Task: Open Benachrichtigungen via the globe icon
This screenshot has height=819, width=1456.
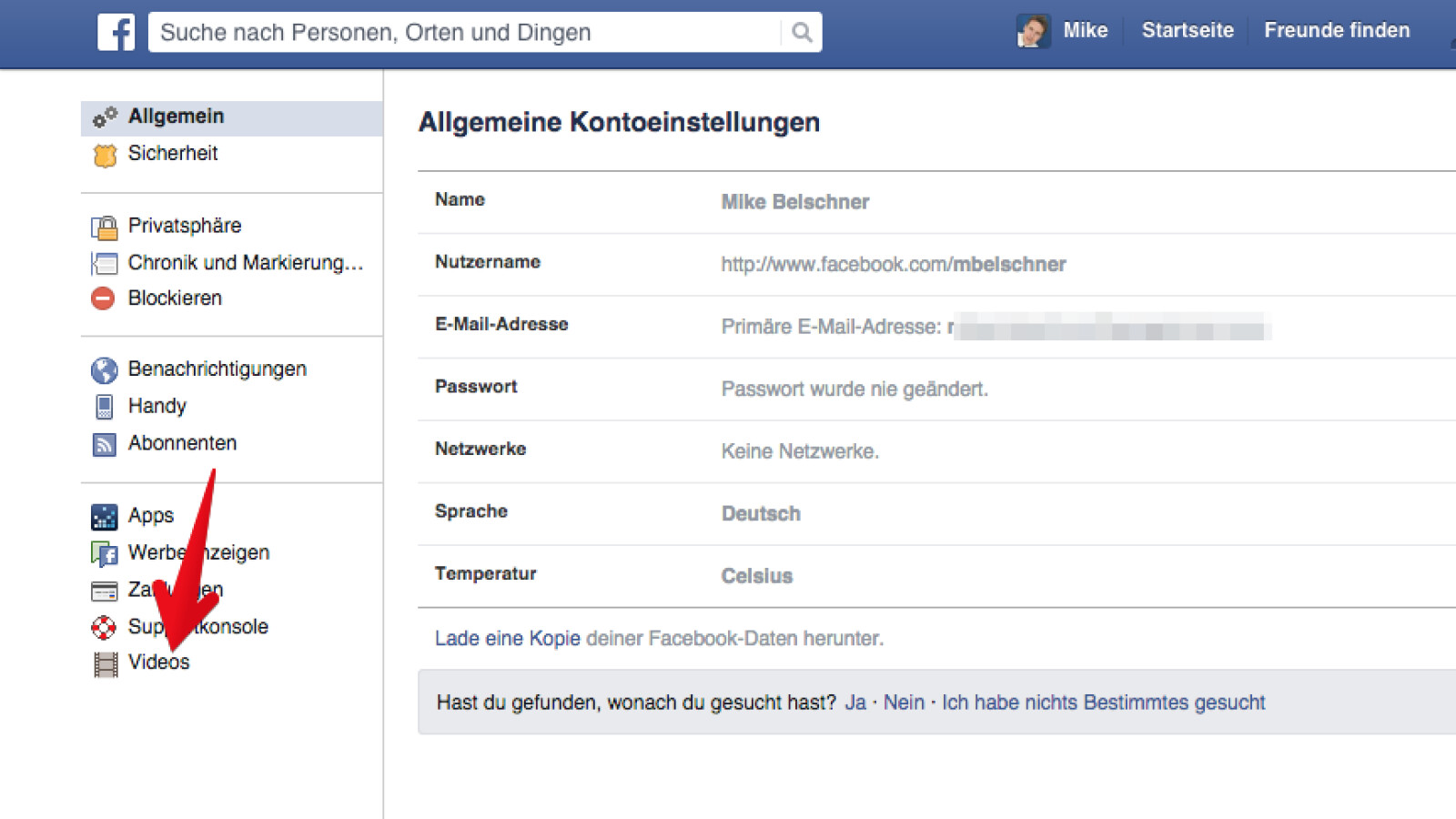Action: coord(104,369)
